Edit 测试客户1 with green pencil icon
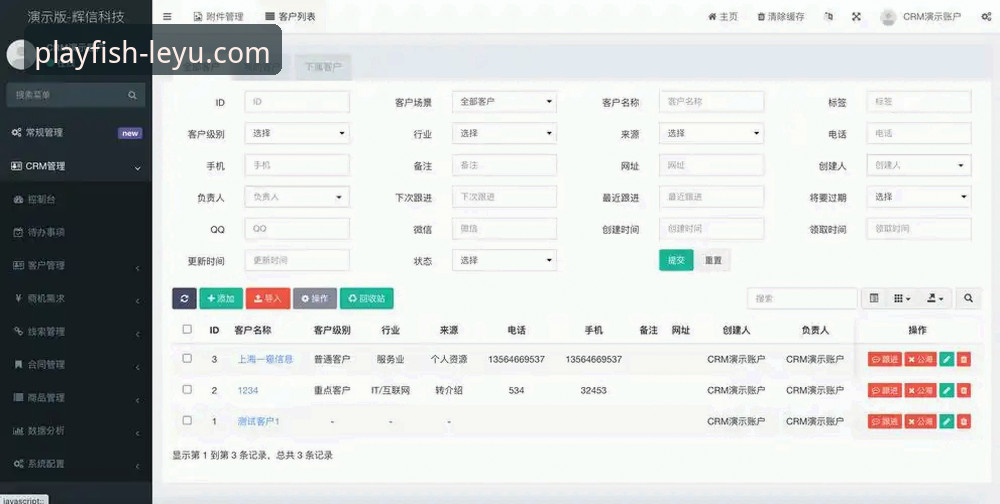1000x504 pixels. pos(946,421)
